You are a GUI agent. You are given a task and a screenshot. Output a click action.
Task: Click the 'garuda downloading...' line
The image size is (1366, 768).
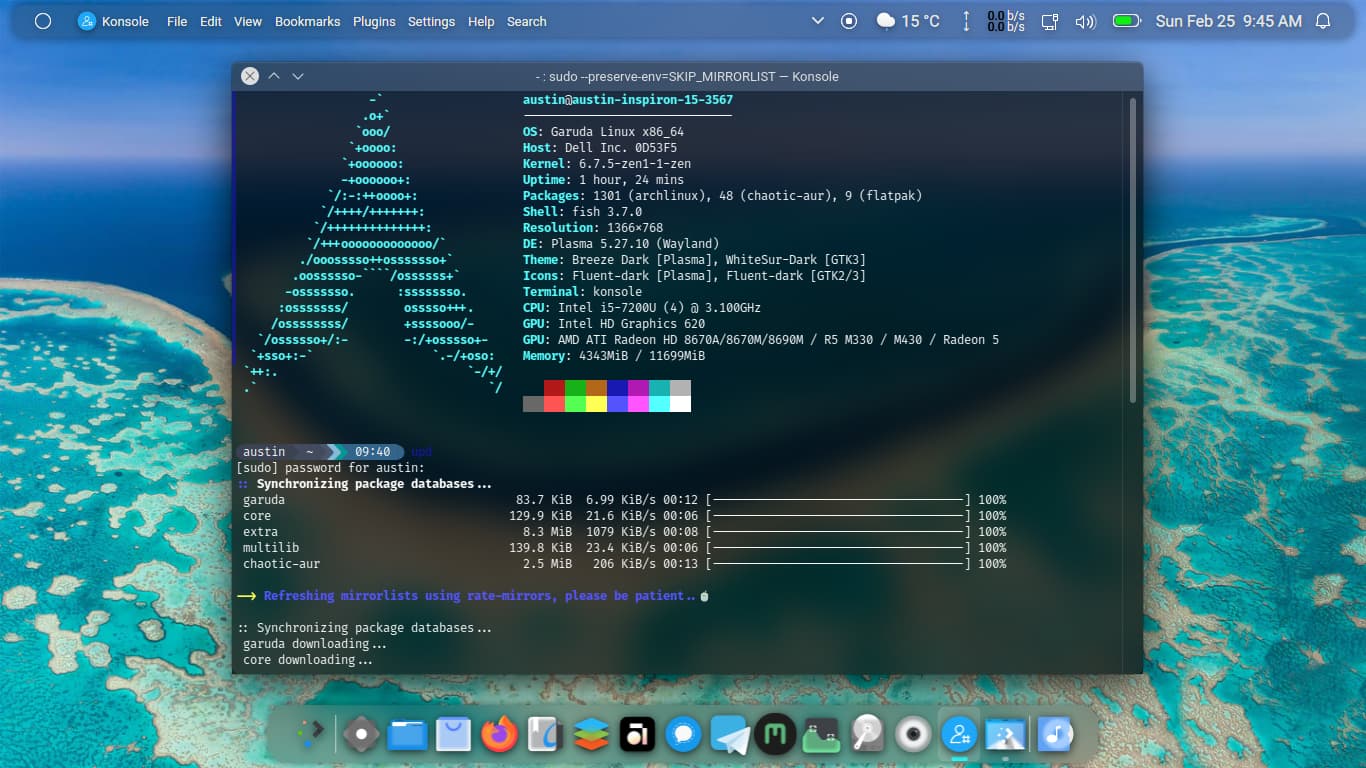pyautogui.click(x=315, y=644)
